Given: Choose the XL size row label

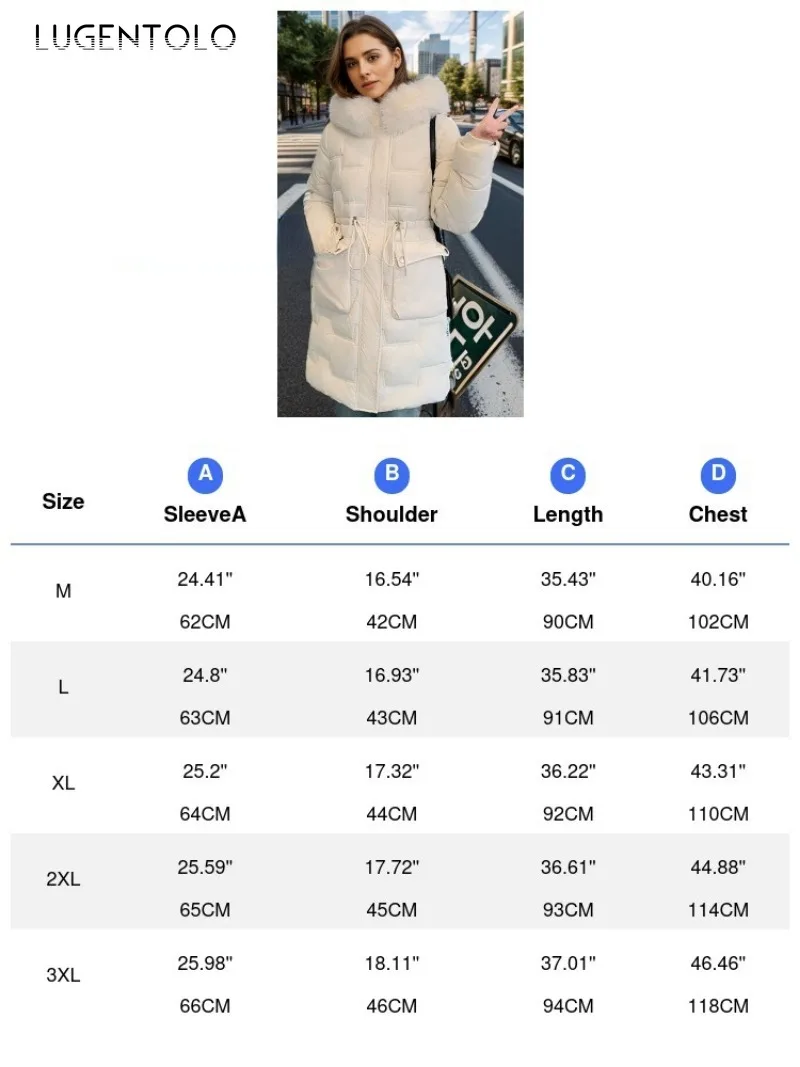Looking at the screenshot, I should coord(63,783).
